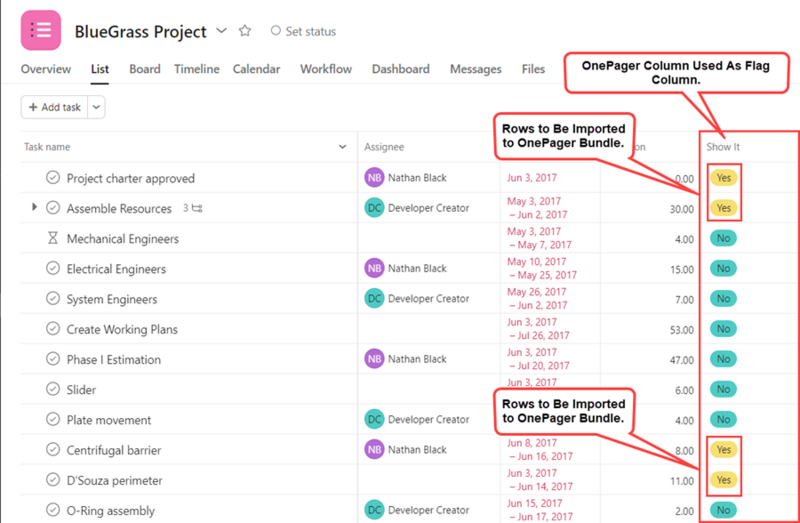Click the Add task button

[x=55, y=107]
